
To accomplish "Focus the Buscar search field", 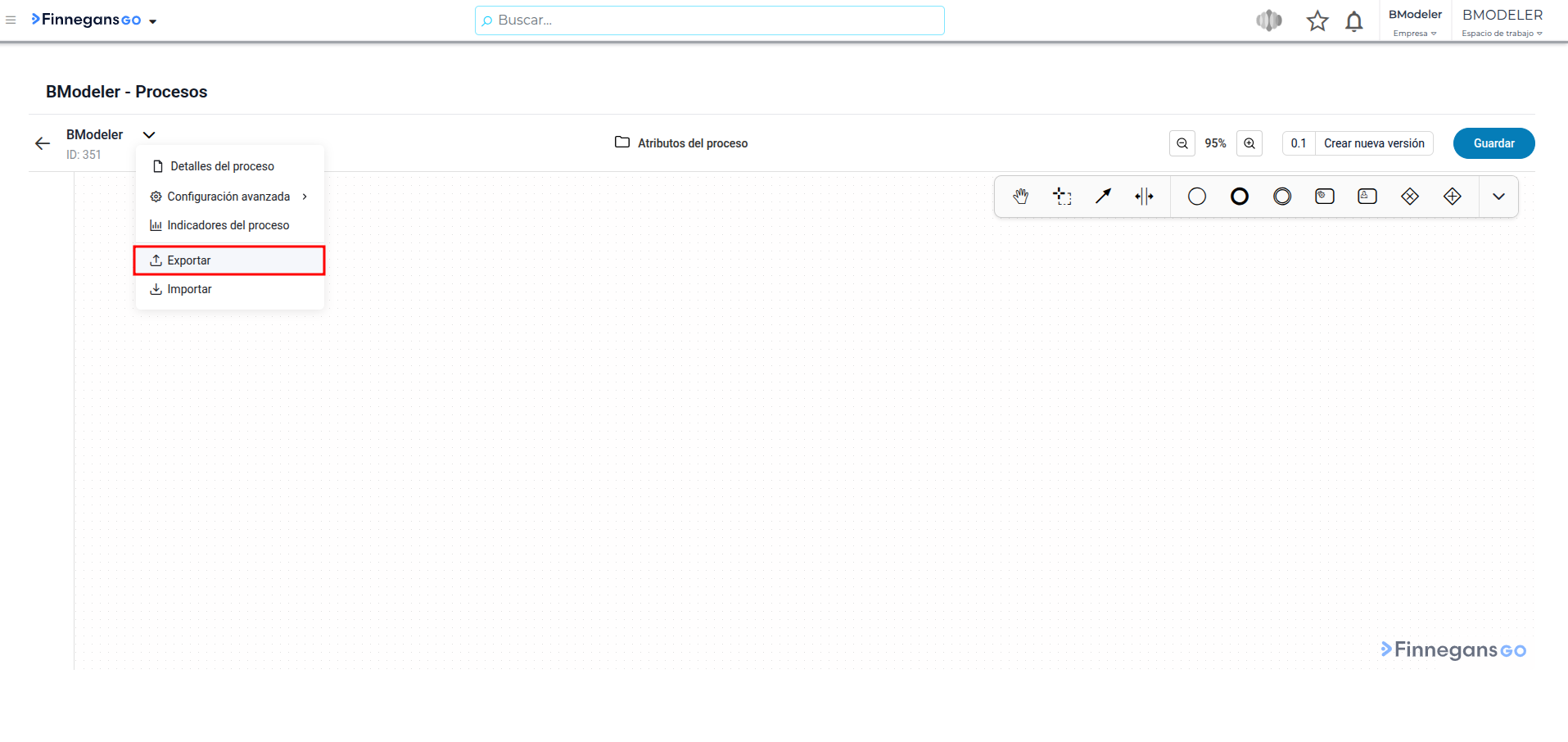I will (x=709, y=20).
